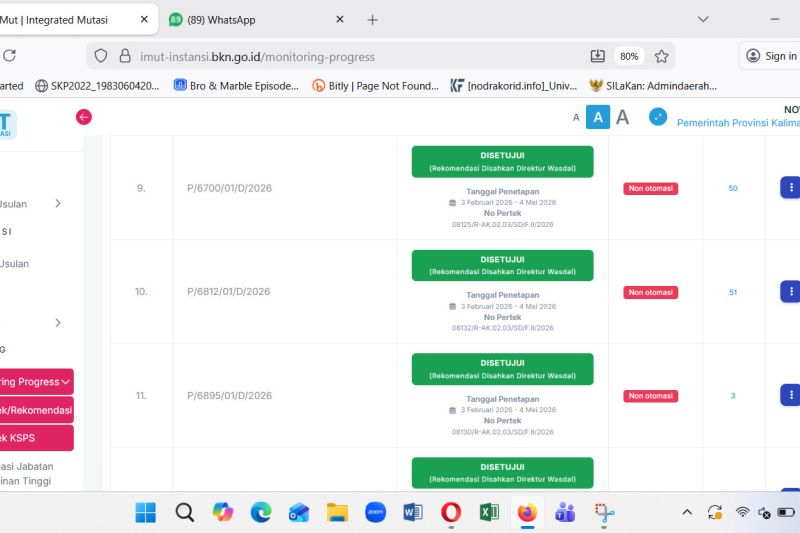Screen dimensions: 800x533
Task: Open the Bro & Marble Episode bookmark
Action: pyautogui.click(x=236, y=86)
